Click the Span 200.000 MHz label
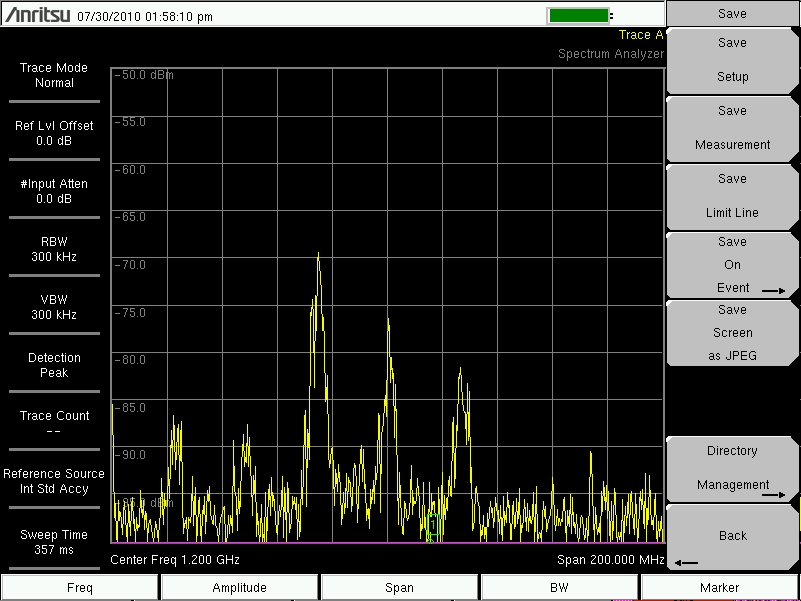 610,560
